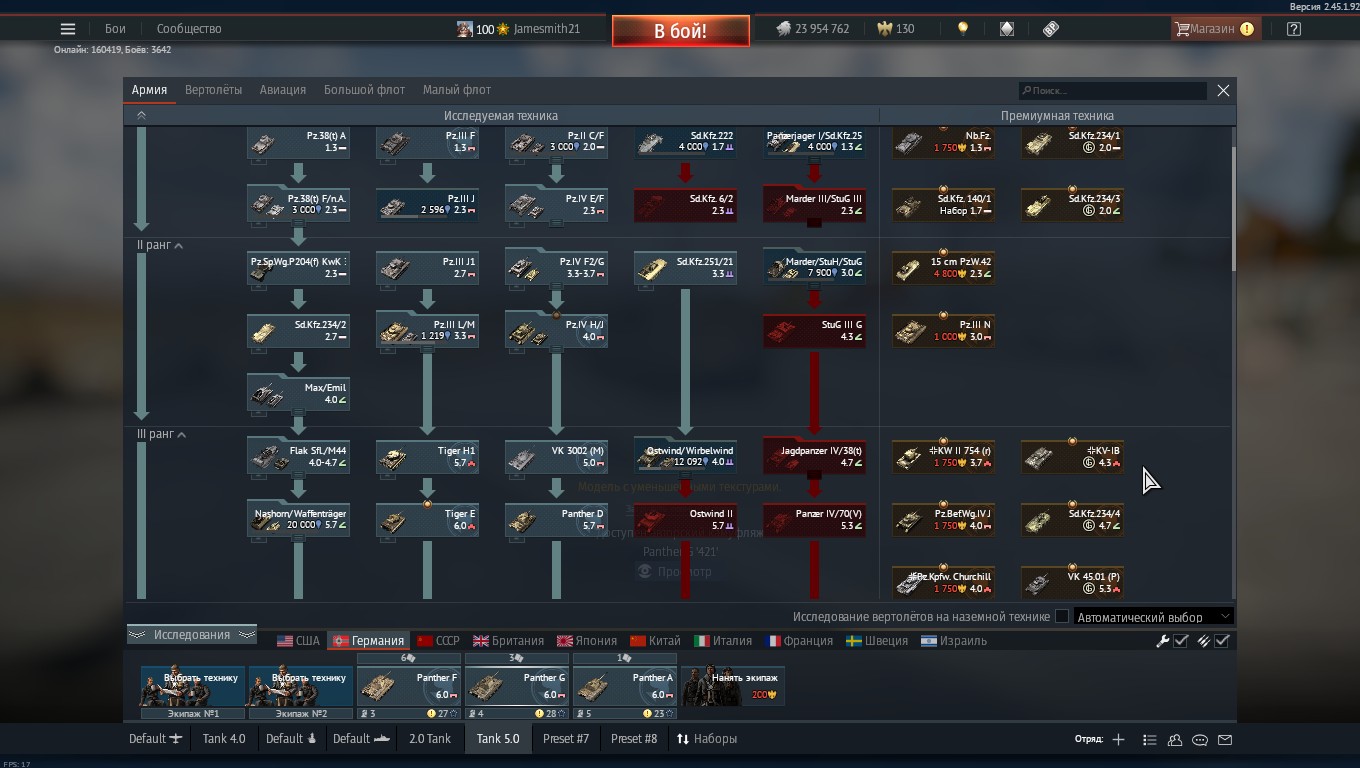Select the Ostwind II vehicle card
This screenshot has width=1360, height=768.
coord(685,520)
